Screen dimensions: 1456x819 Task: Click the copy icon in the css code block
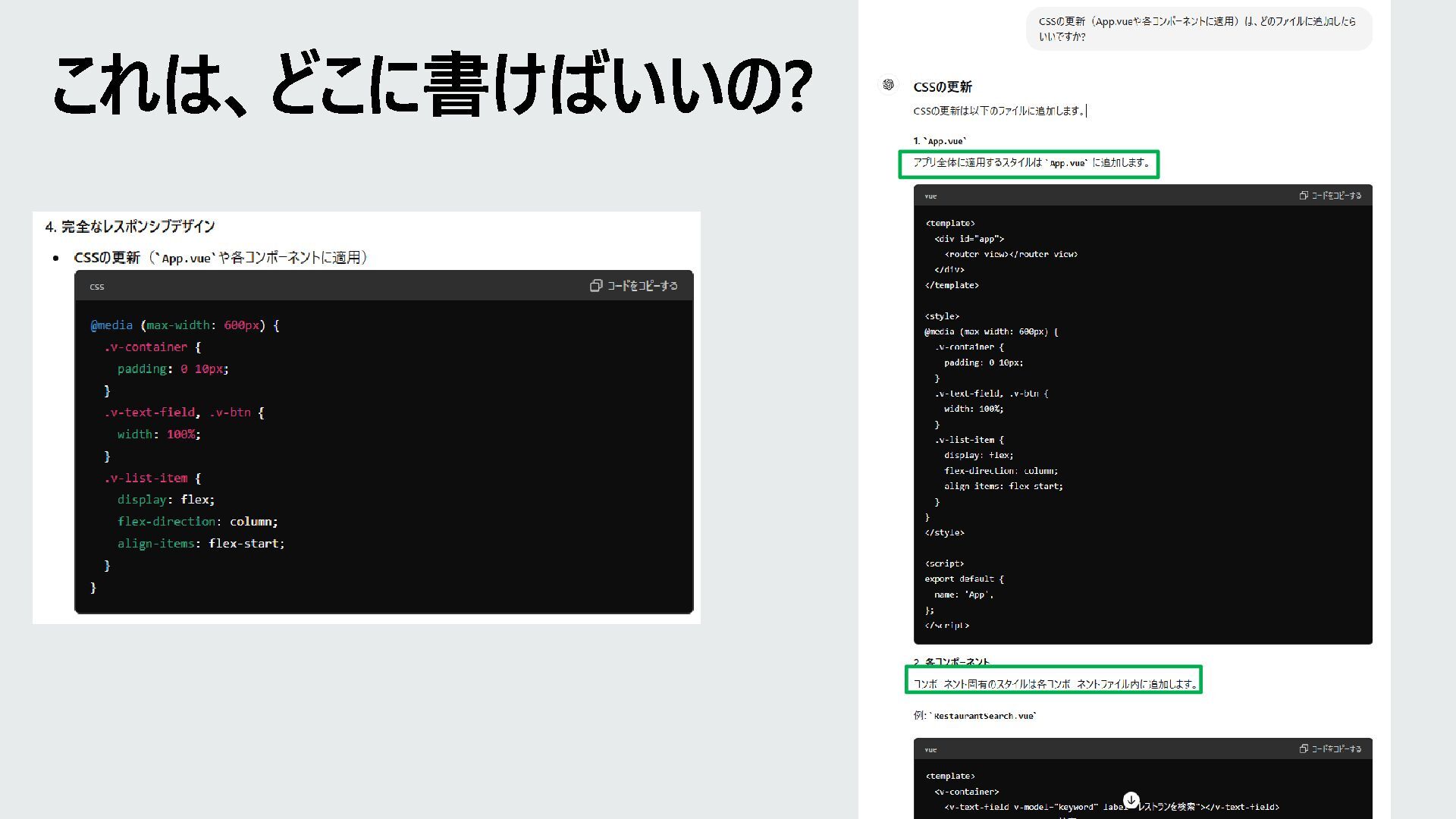(596, 286)
